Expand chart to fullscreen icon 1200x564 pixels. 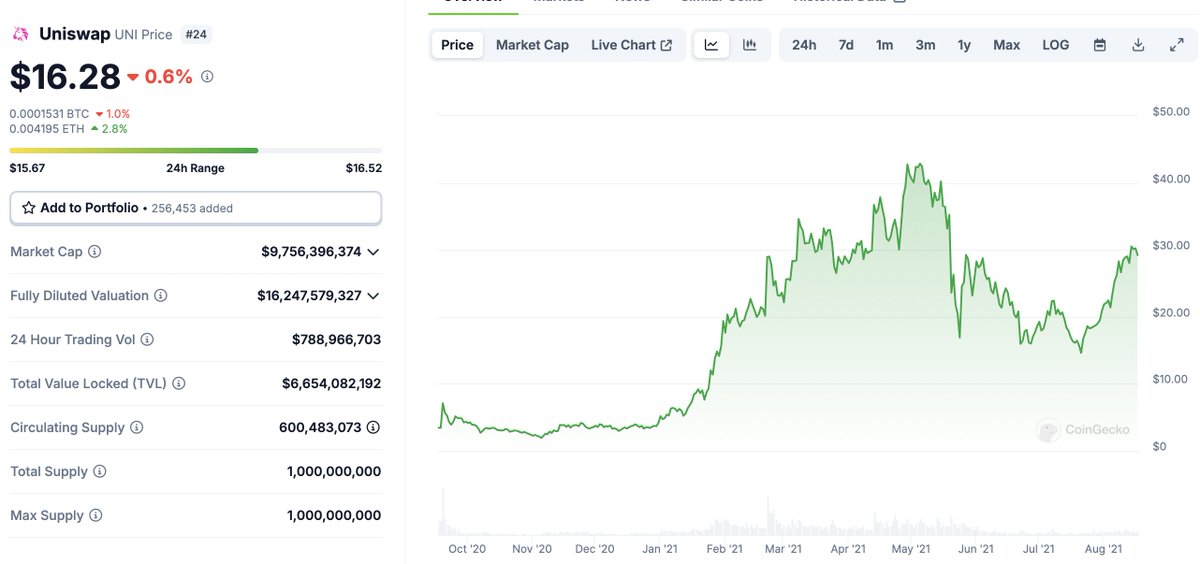pos(1176,45)
